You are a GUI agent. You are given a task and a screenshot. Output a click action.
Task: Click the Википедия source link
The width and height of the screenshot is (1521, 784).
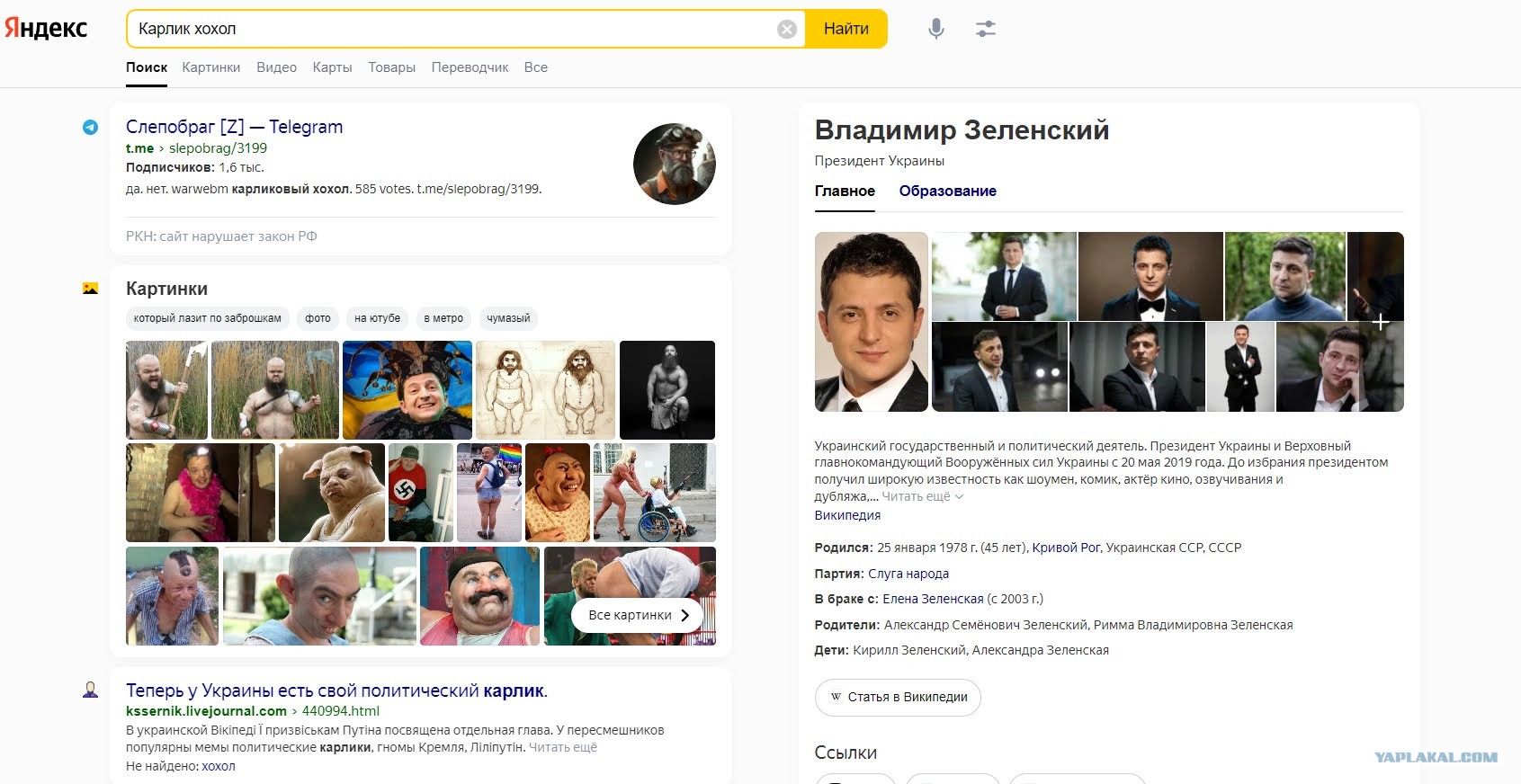tap(847, 515)
